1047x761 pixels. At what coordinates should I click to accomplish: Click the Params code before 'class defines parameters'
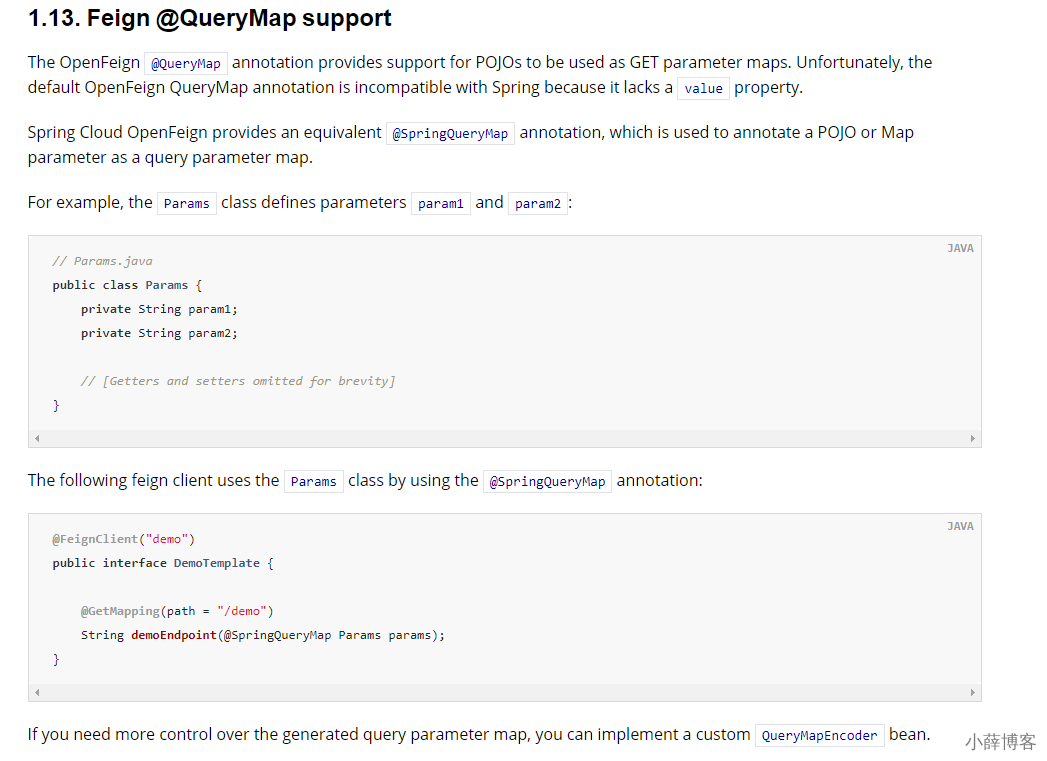tap(186, 204)
